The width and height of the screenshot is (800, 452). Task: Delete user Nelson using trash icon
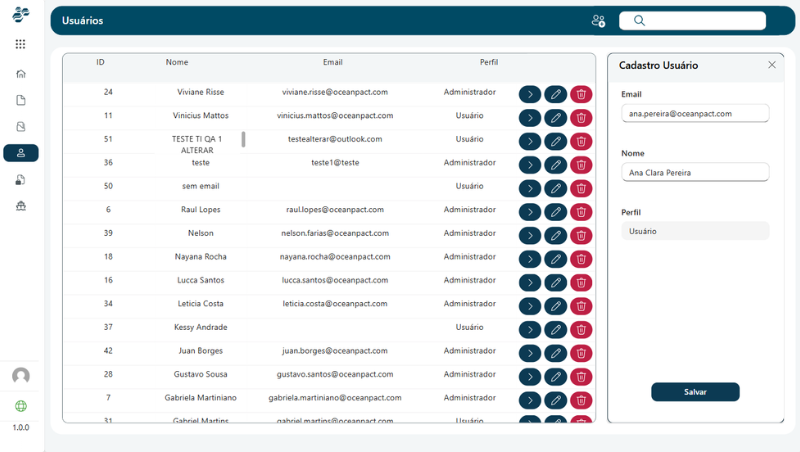click(x=581, y=234)
